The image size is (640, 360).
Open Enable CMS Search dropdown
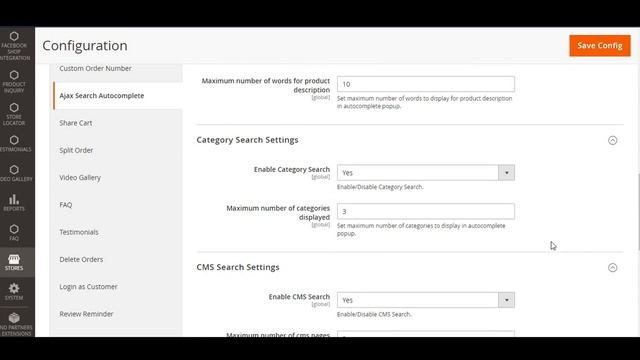(x=426, y=300)
